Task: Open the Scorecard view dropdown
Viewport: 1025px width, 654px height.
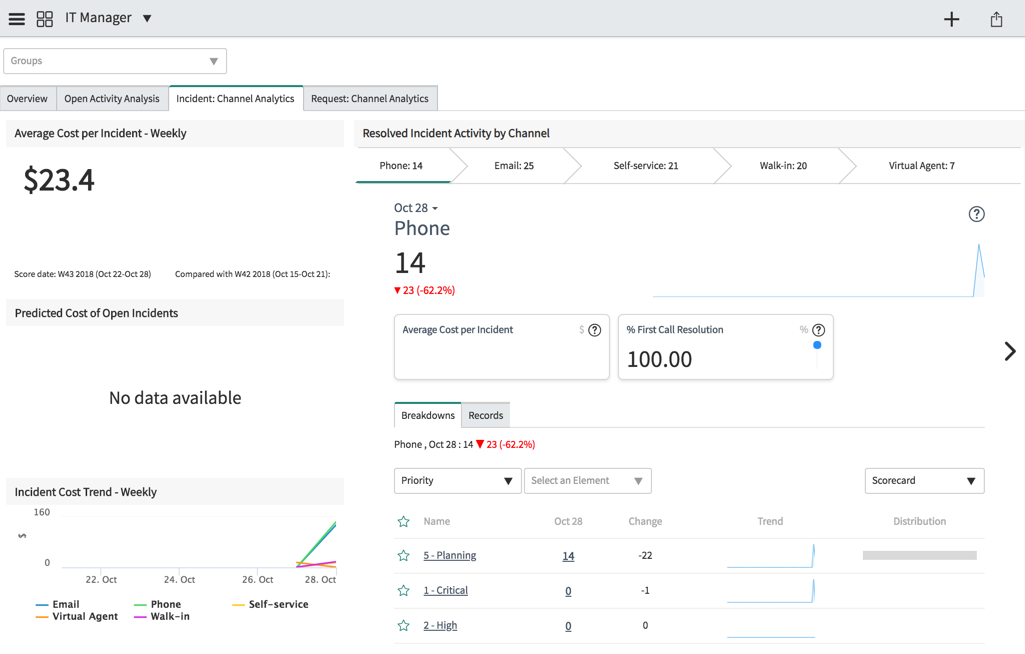Action: [x=924, y=481]
